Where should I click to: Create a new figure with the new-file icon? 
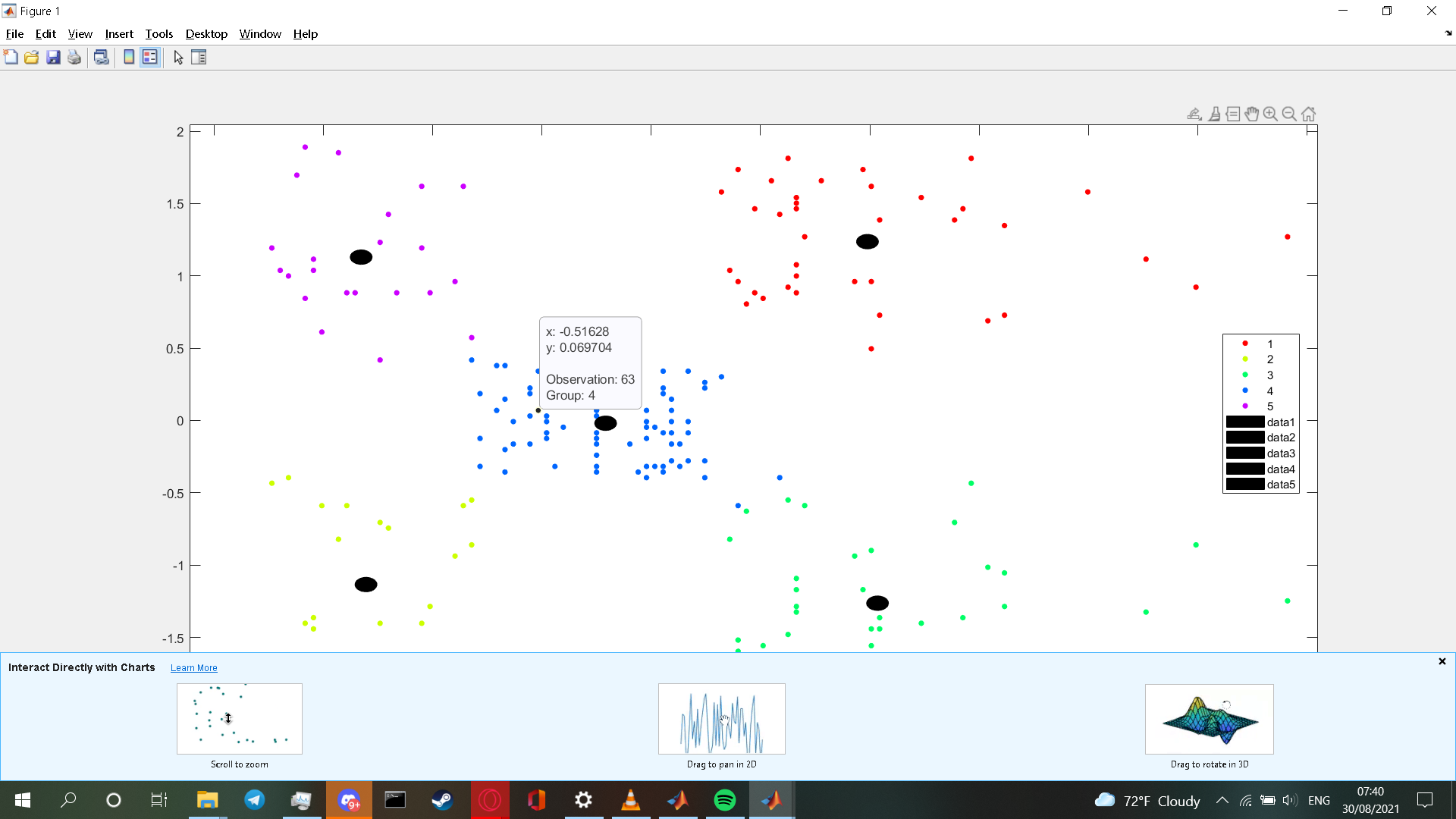tap(11, 57)
